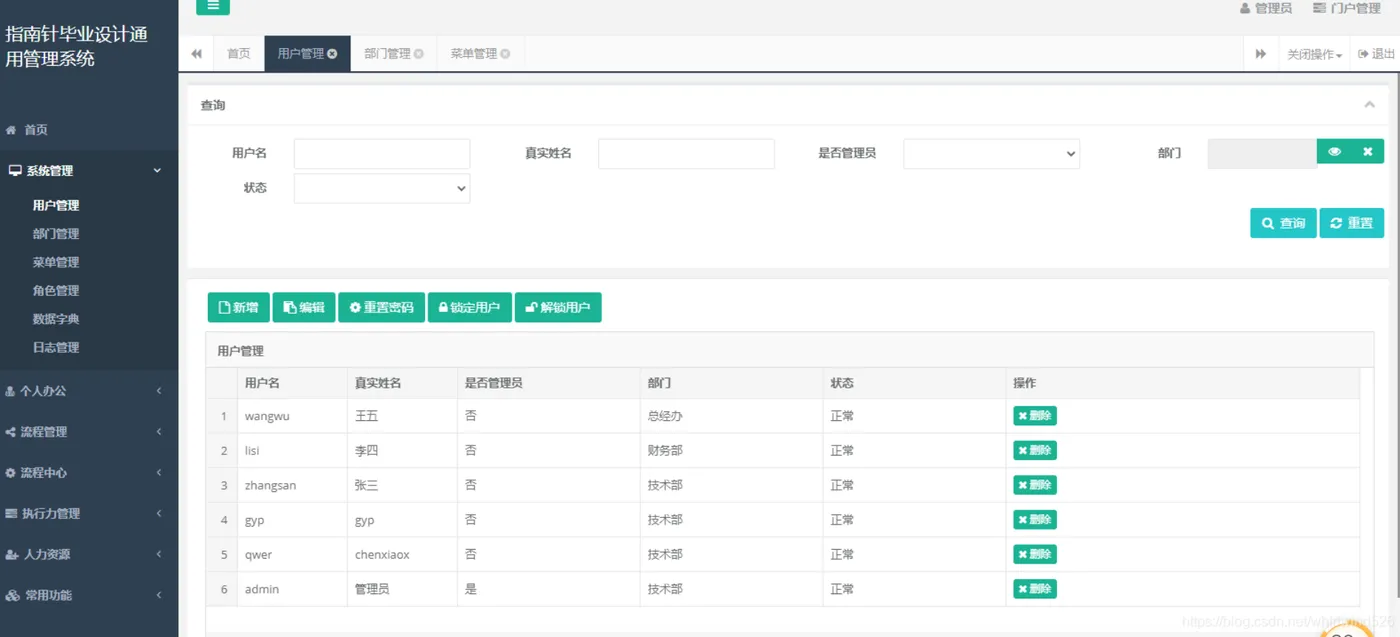Delete the zhangsan row with 删除
1400x637 pixels.
pos(1034,485)
